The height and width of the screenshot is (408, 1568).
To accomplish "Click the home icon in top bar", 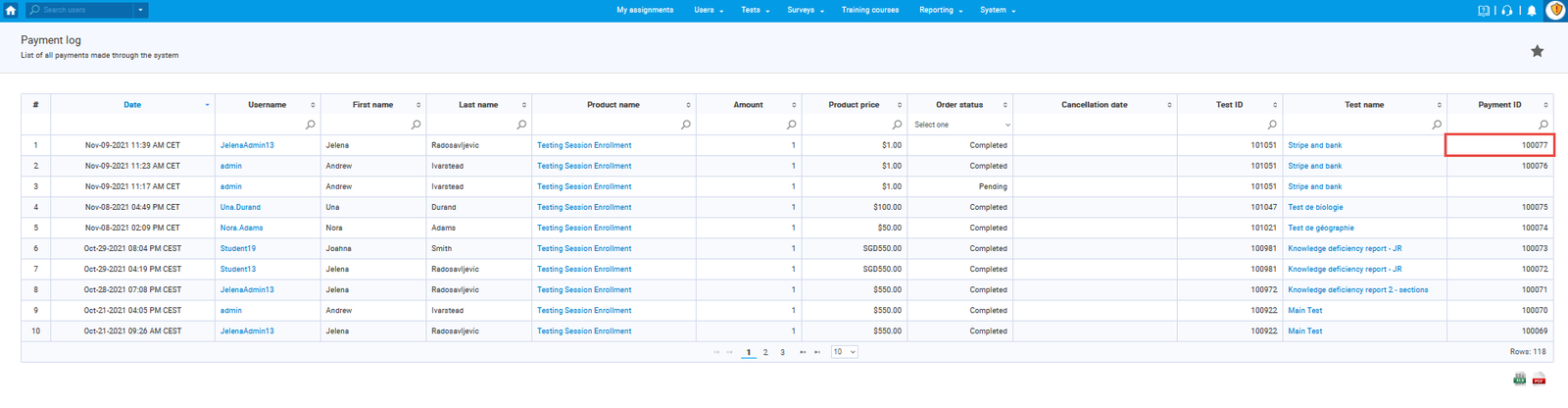I will [x=11, y=10].
